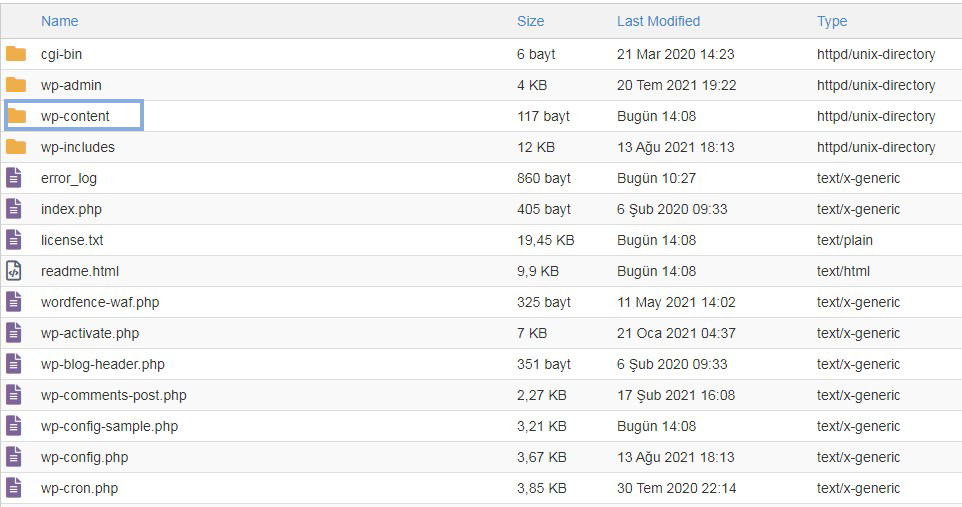Screen dimensions: 962x507
Task: Sort by Last Modified column header
Action: 658,21
